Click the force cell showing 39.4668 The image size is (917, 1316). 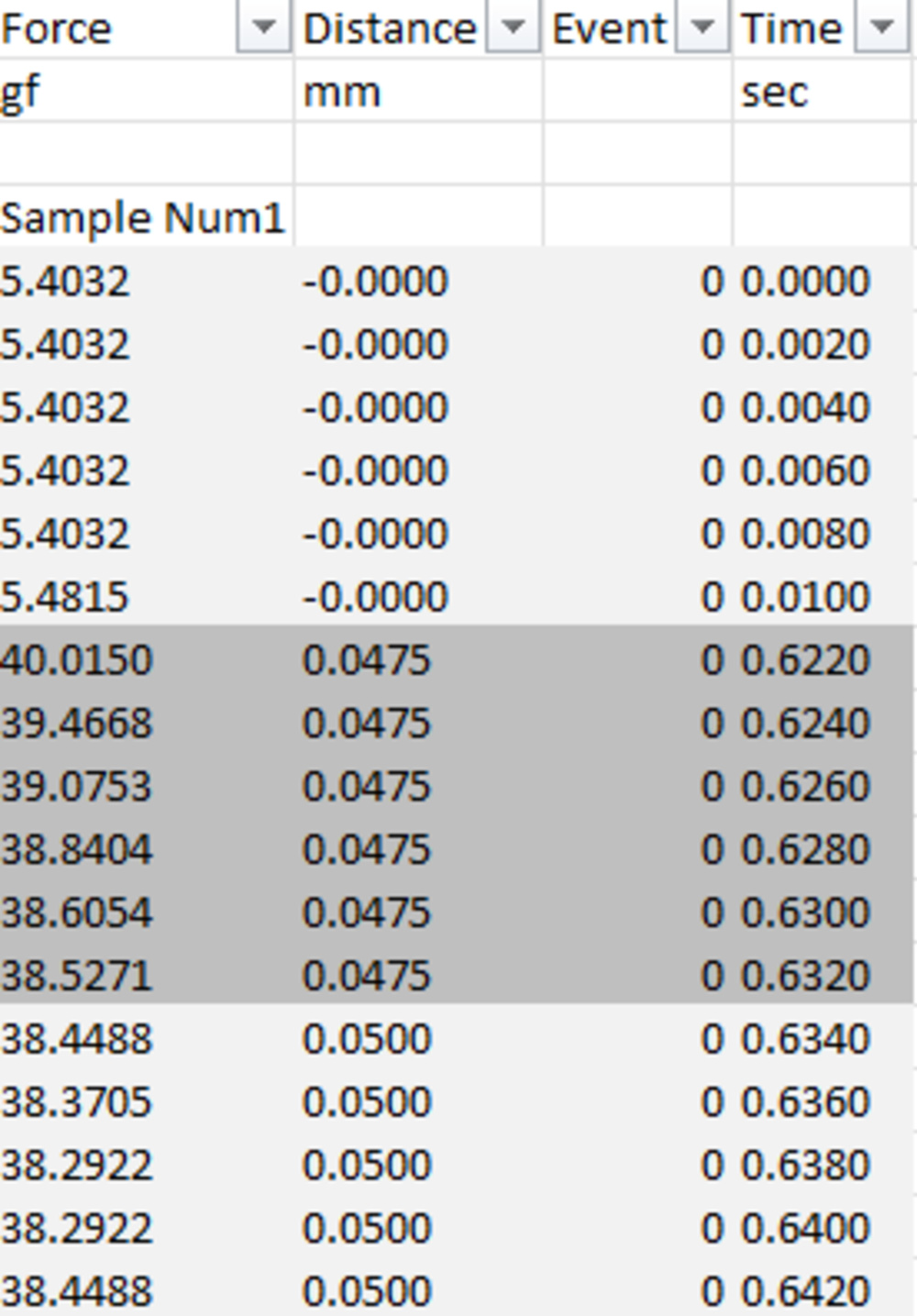76,724
